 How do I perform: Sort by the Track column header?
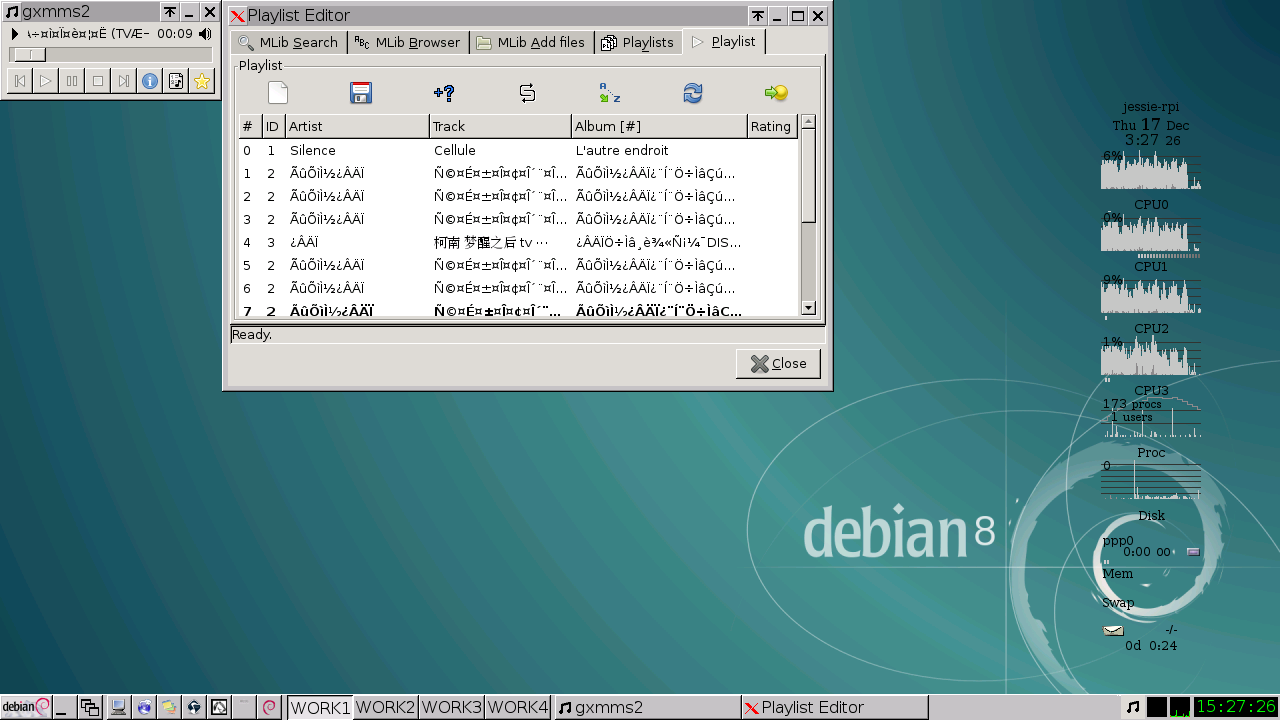pyautogui.click(x=500, y=126)
